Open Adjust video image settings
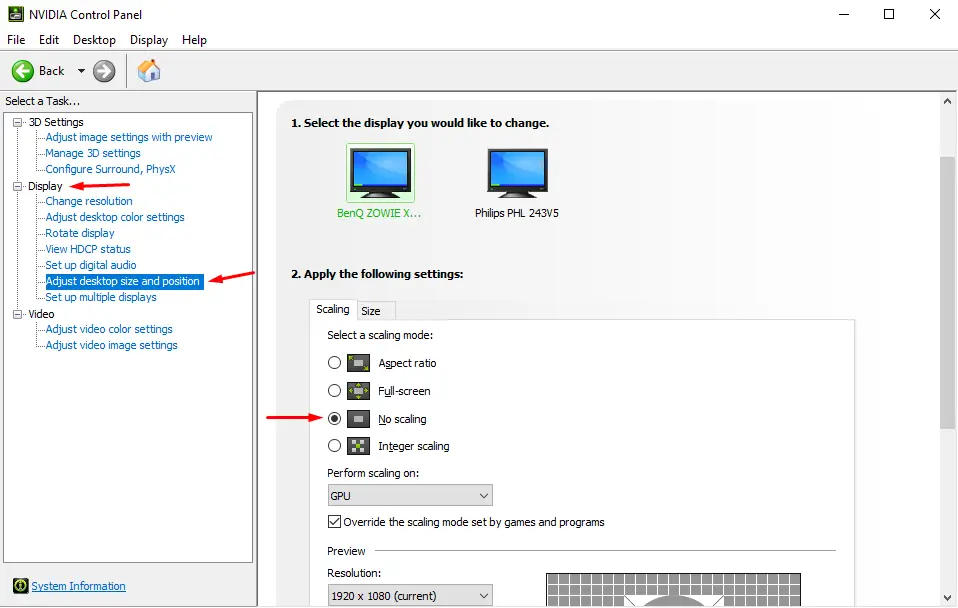The image size is (958, 608). coord(111,345)
